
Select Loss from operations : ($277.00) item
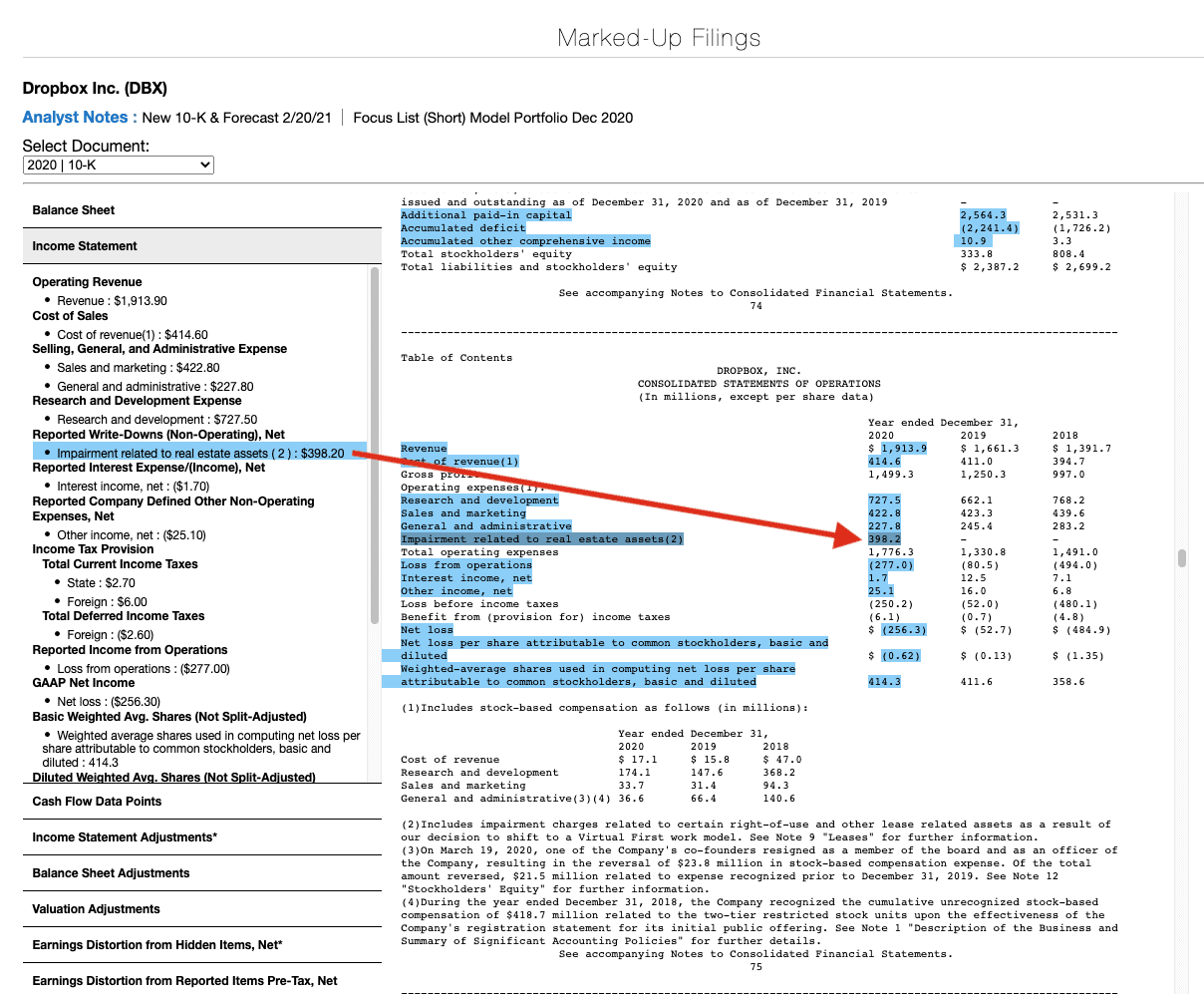coord(144,669)
